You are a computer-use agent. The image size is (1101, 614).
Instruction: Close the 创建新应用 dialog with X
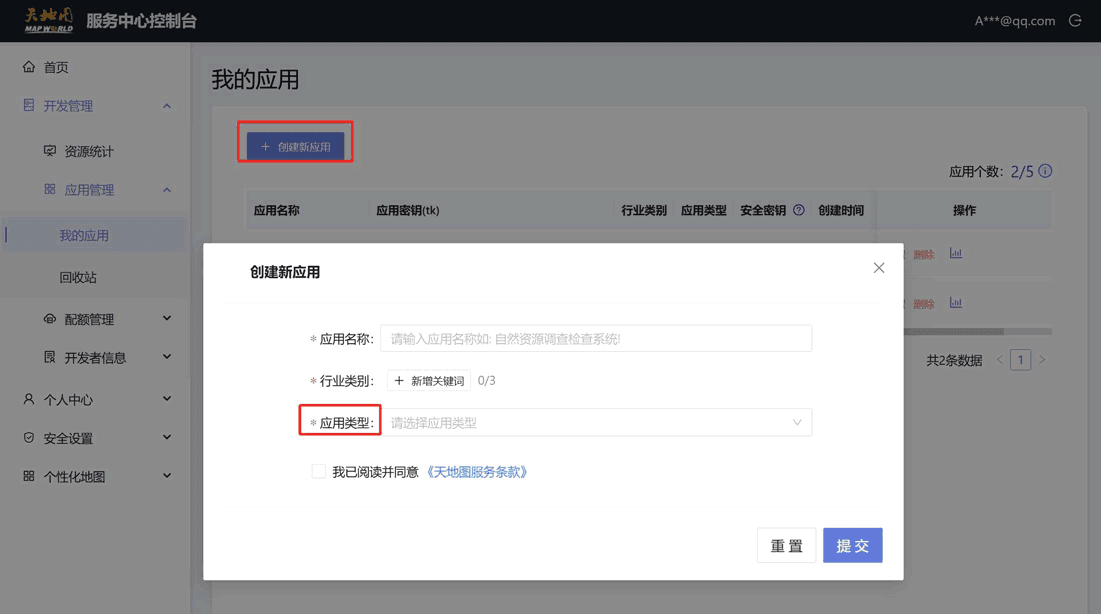tap(879, 268)
